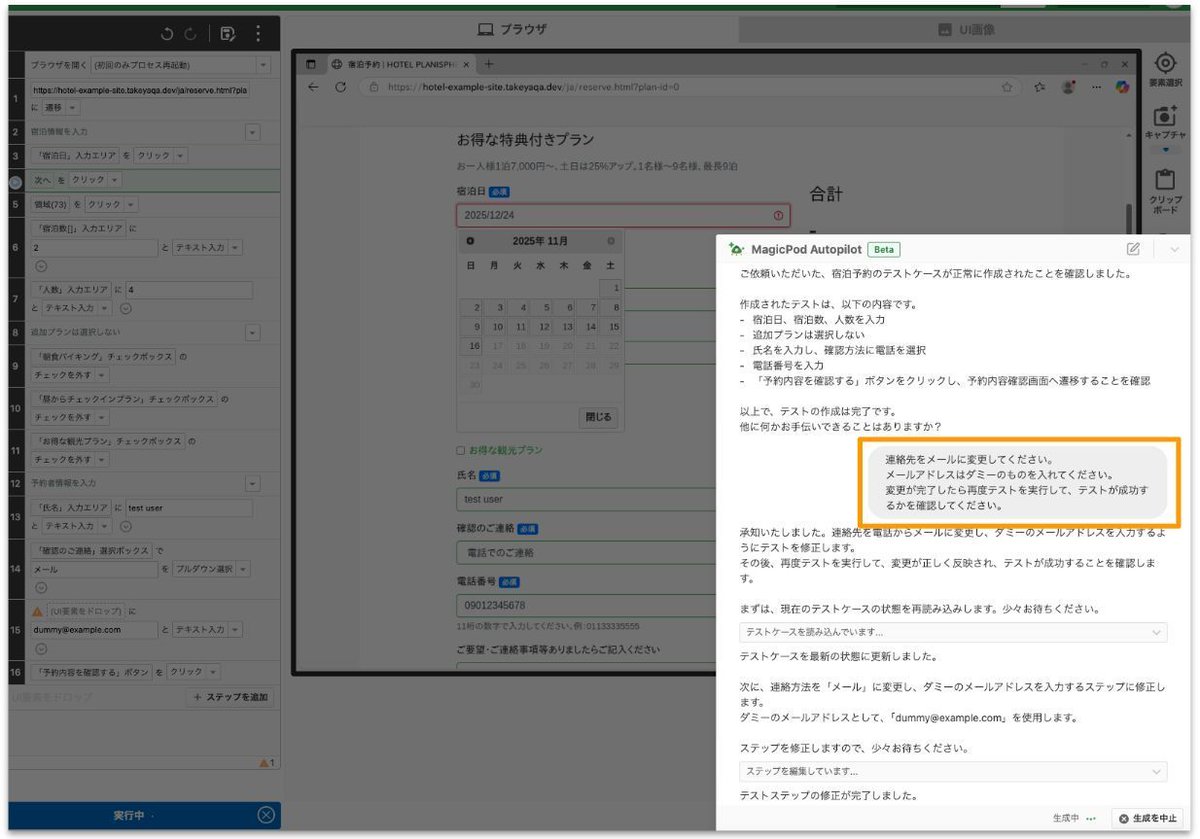1200x839 pixels.
Task: Collapse the 追加プランは選択しない section in step 8
Action: (252, 332)
